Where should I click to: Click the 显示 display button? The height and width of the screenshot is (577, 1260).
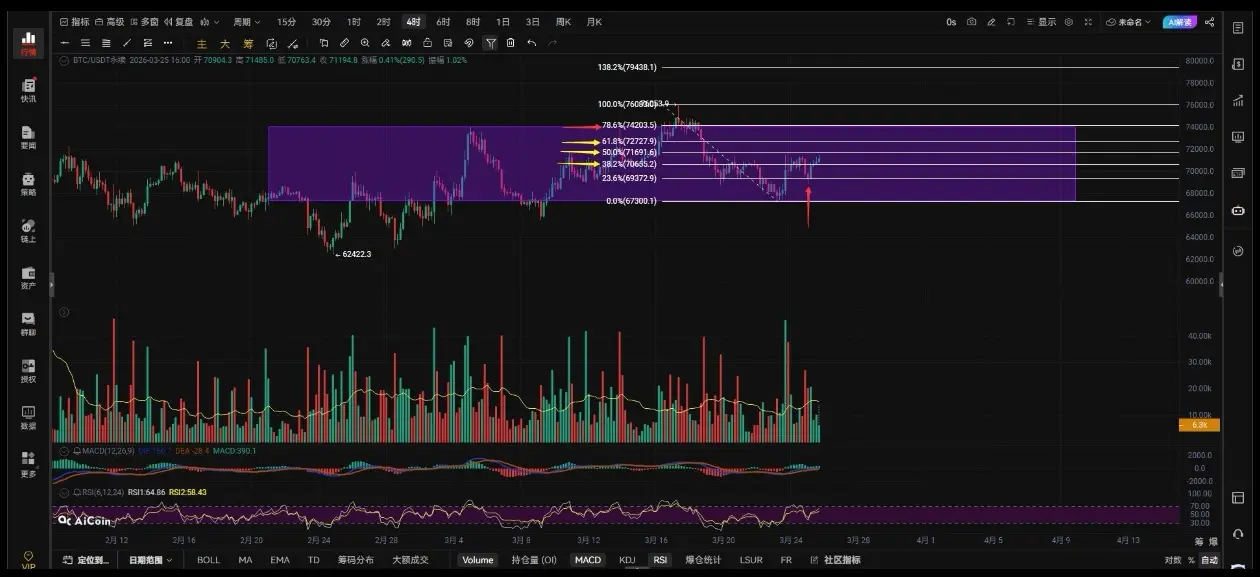click(x=1041, y=21)
